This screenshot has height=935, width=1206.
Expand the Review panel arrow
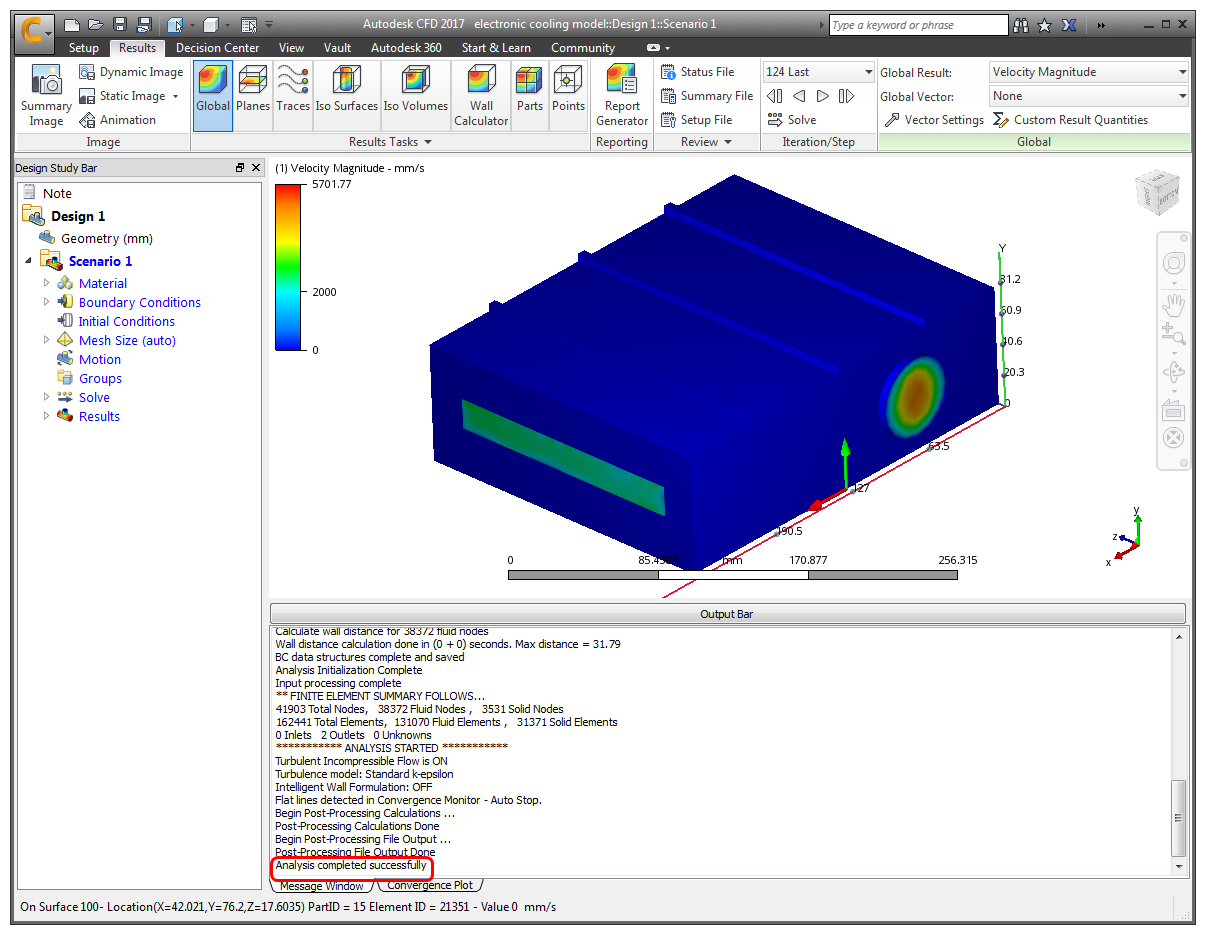[x=728, y=142]
